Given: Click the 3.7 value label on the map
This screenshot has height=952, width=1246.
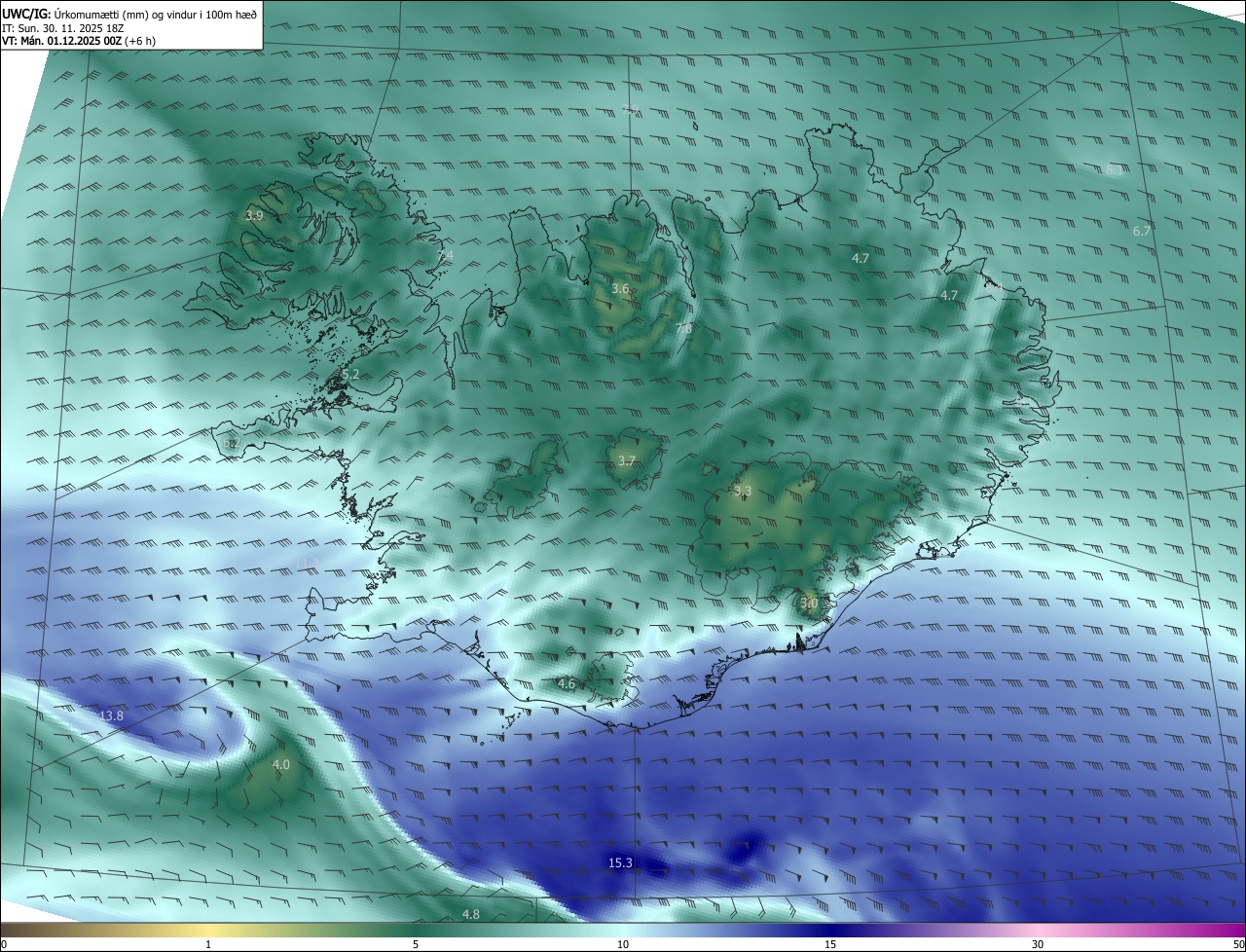Looking at the screenshot, I should point(626,461).
